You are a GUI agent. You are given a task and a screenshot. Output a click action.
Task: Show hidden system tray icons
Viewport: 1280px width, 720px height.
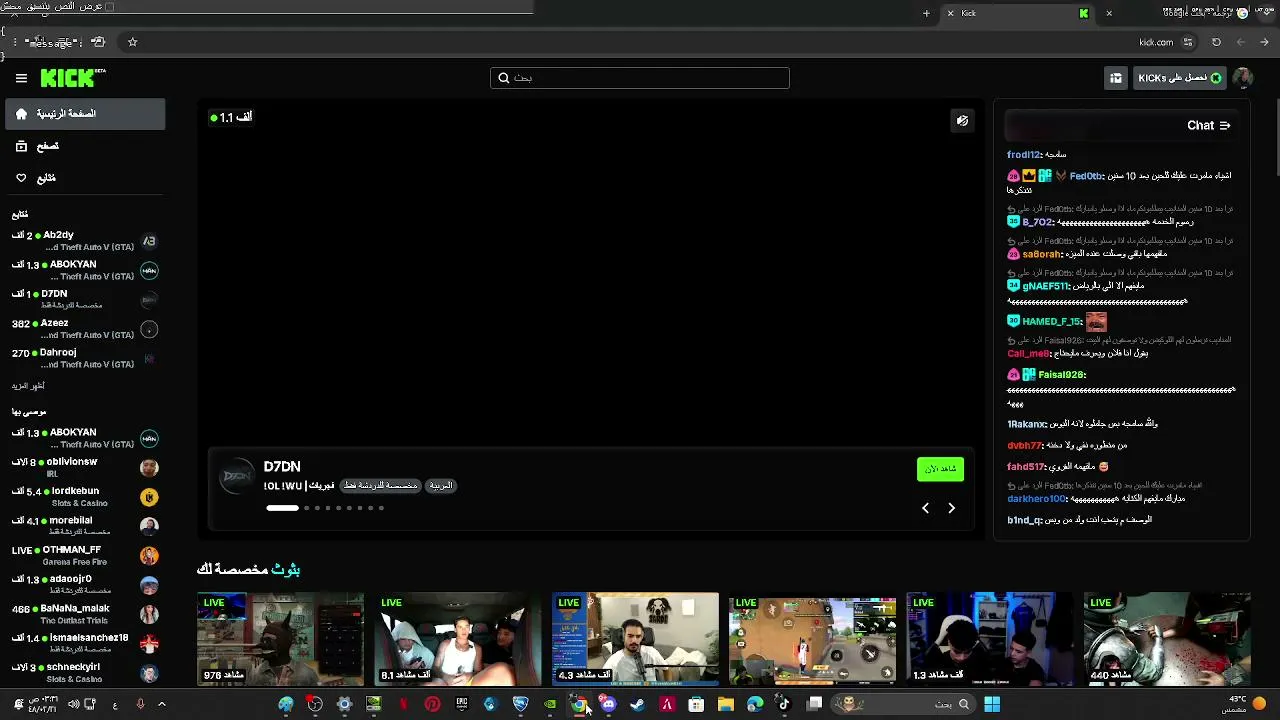162,704
